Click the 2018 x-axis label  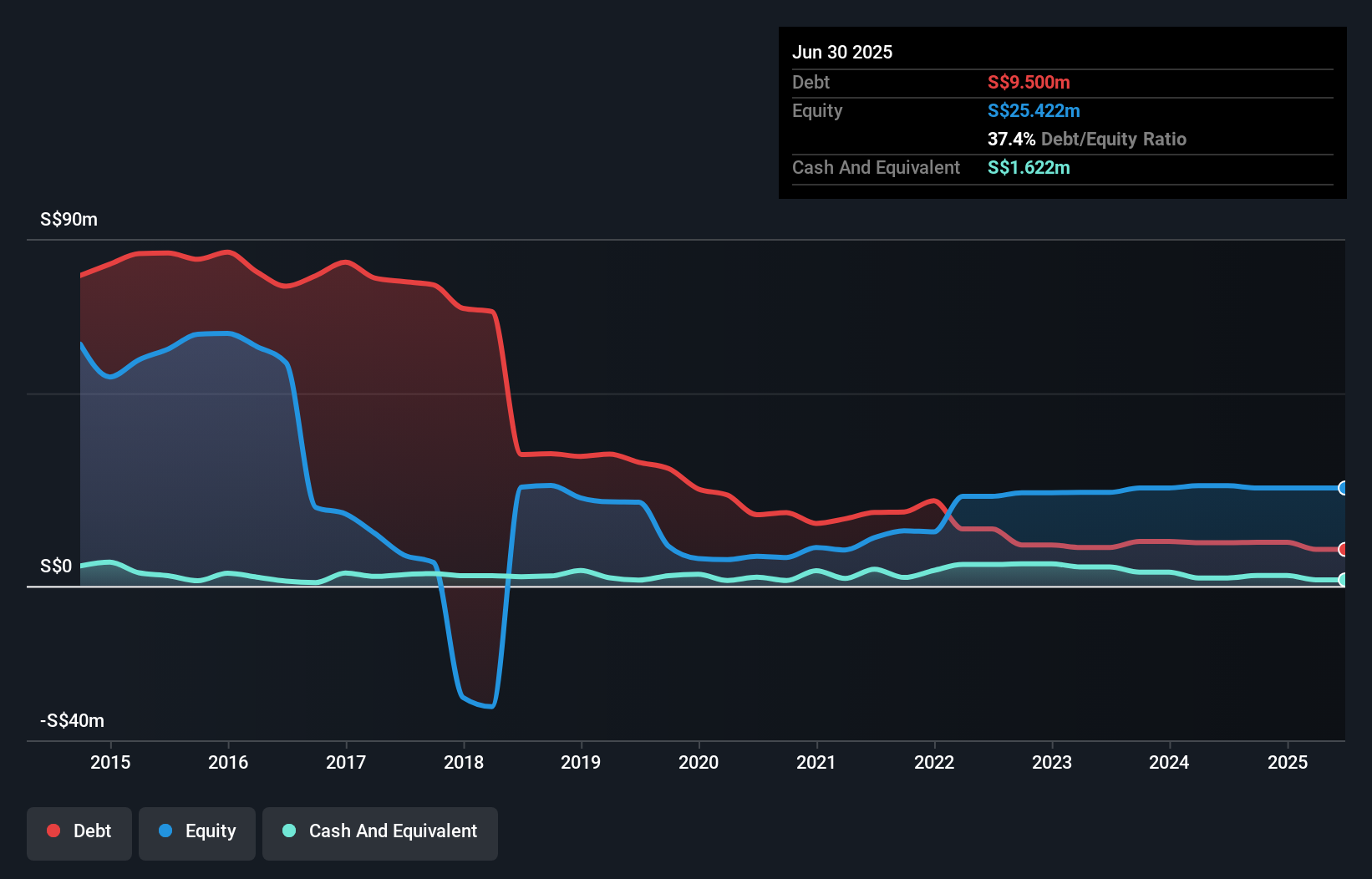tap(464, 762)
